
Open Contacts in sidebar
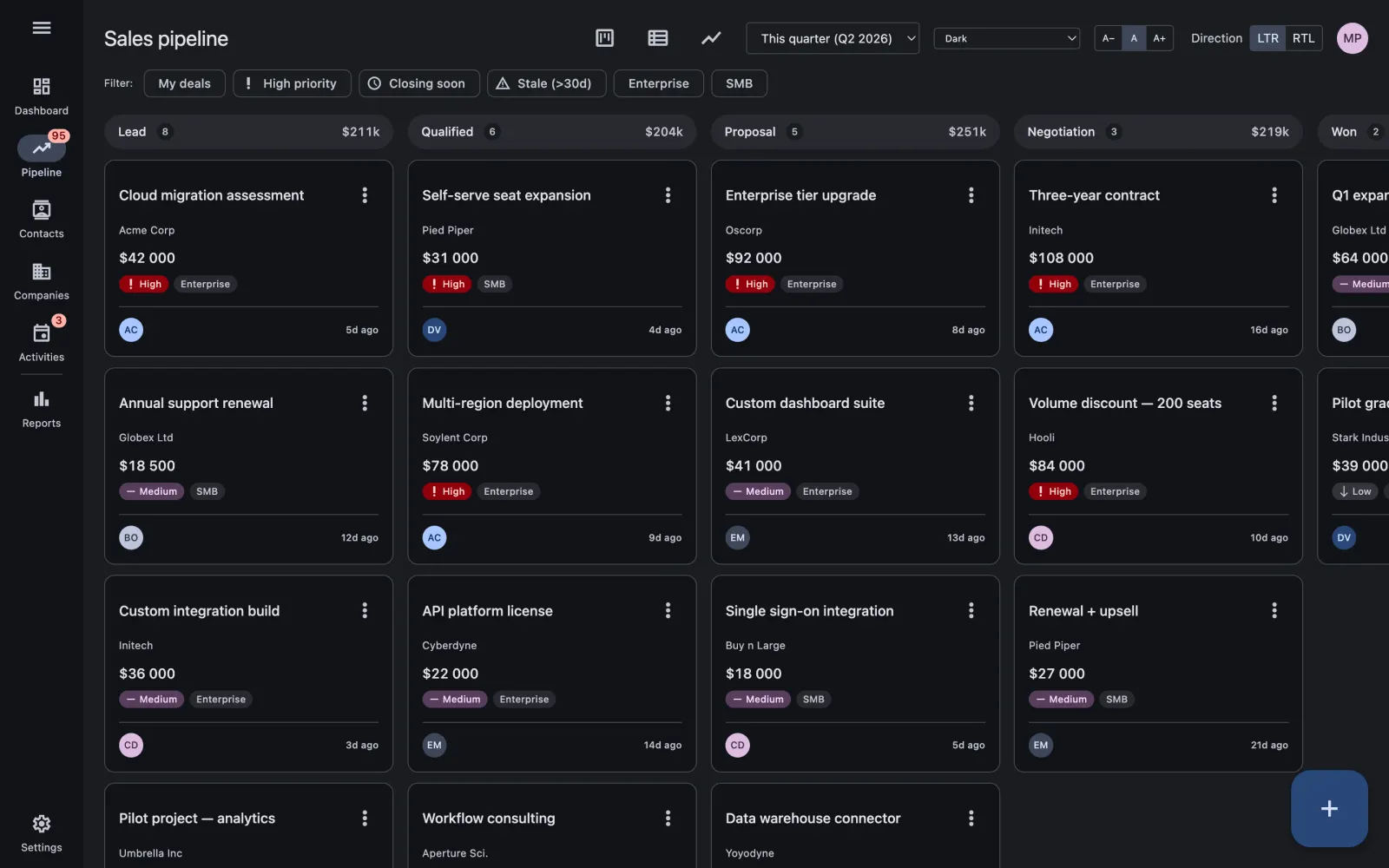pyautogui.click(x=42, y=220)
